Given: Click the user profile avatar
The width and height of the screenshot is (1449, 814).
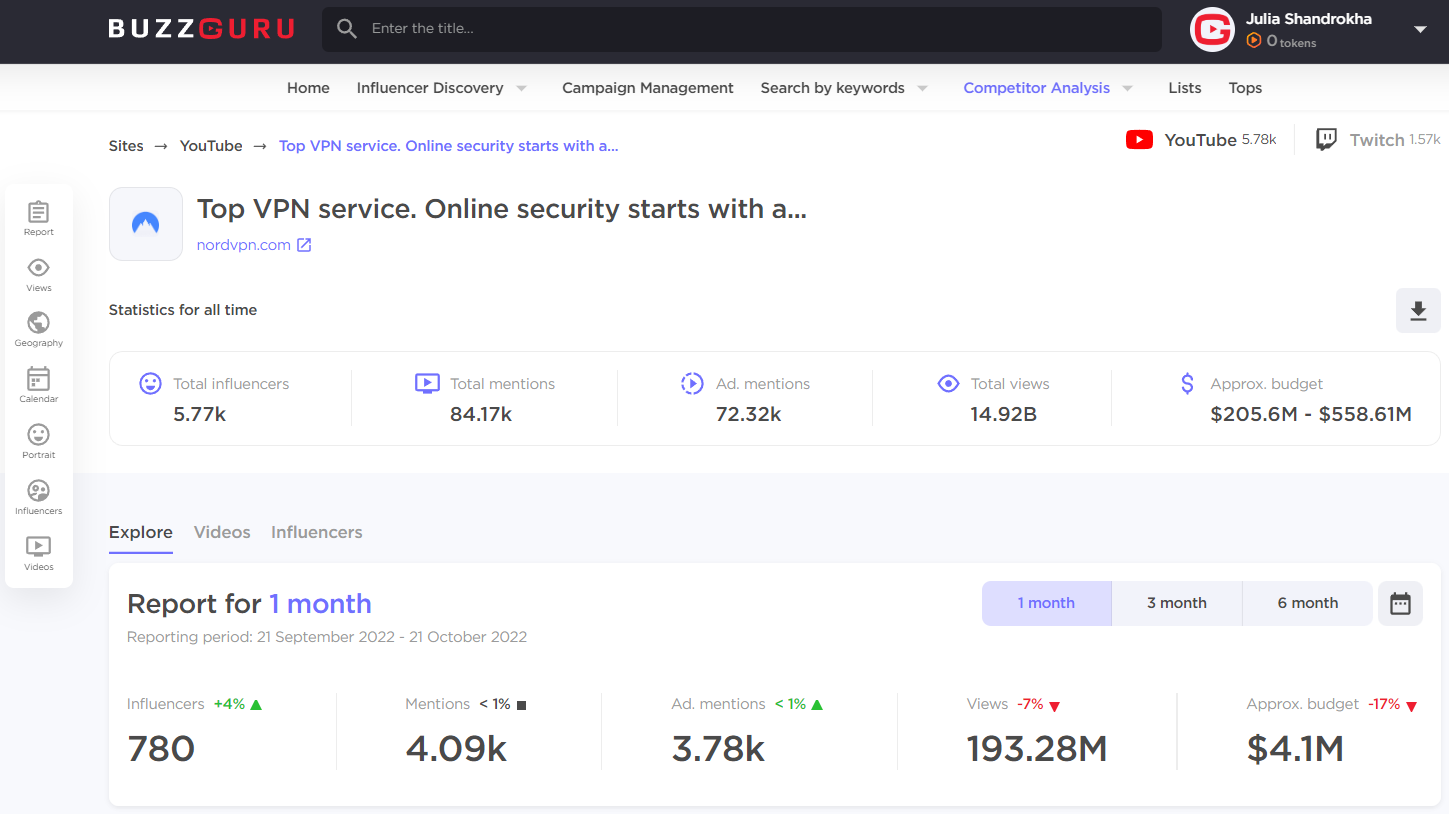Looking at the screenshot, I should 1212,30.
